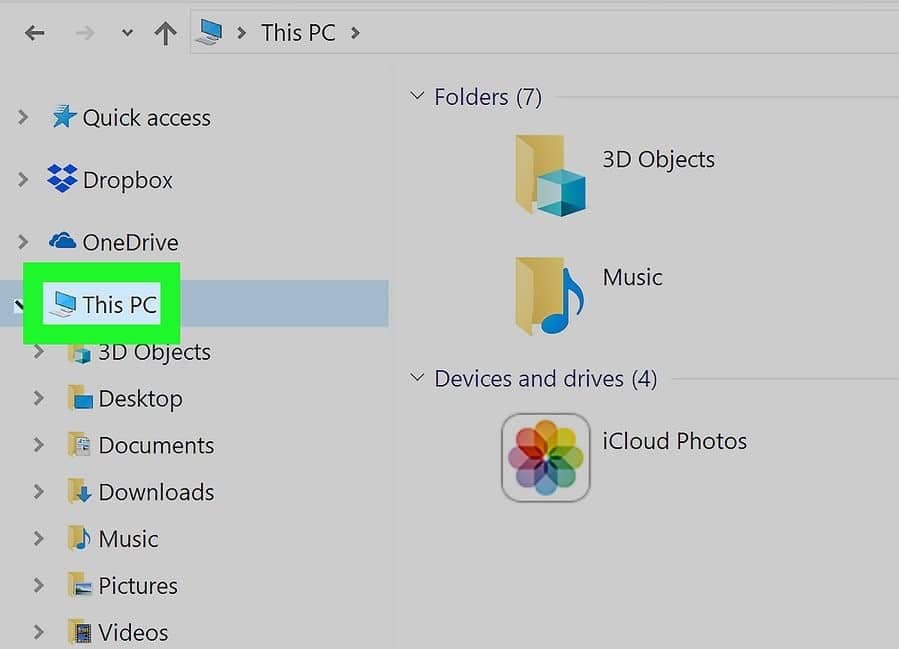This screenshot has width=899, height=649.
Task: Click the iCloud Photos icon
Action: pyautogui.click(x=545, y=457)
